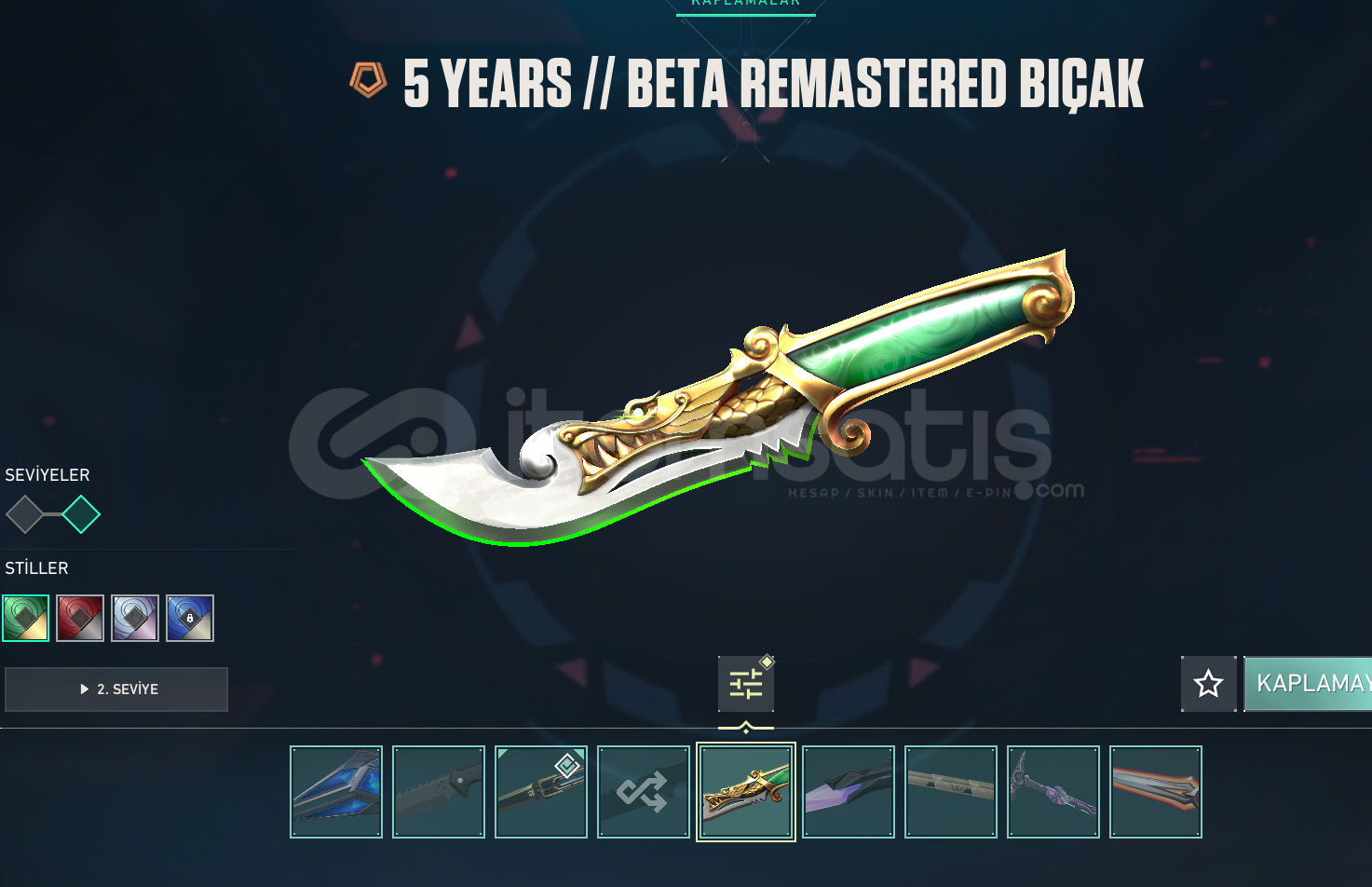Select the default dark knife thumbnail

439,792
